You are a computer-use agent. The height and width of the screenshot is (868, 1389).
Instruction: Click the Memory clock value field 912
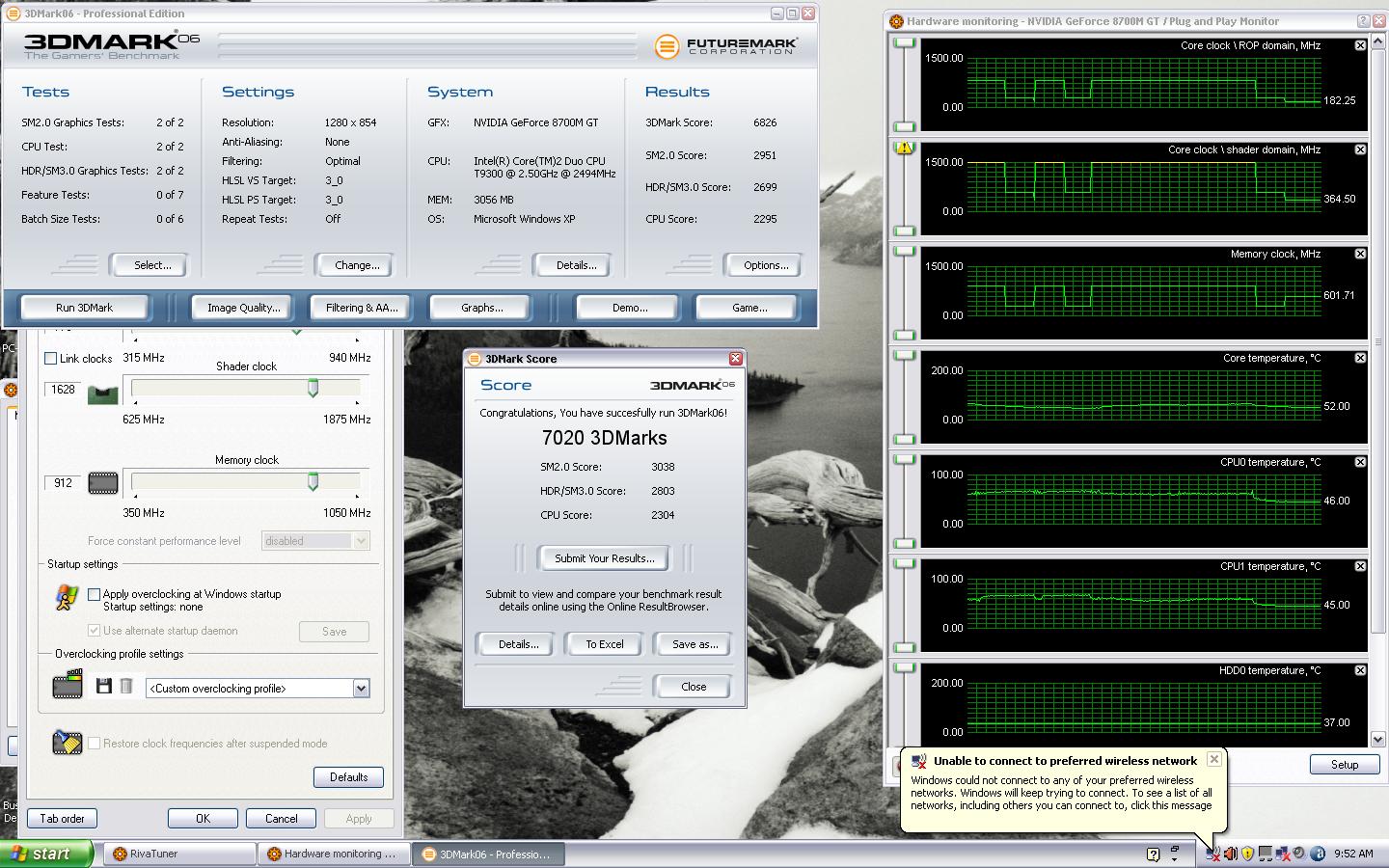(x=64, y=483)
